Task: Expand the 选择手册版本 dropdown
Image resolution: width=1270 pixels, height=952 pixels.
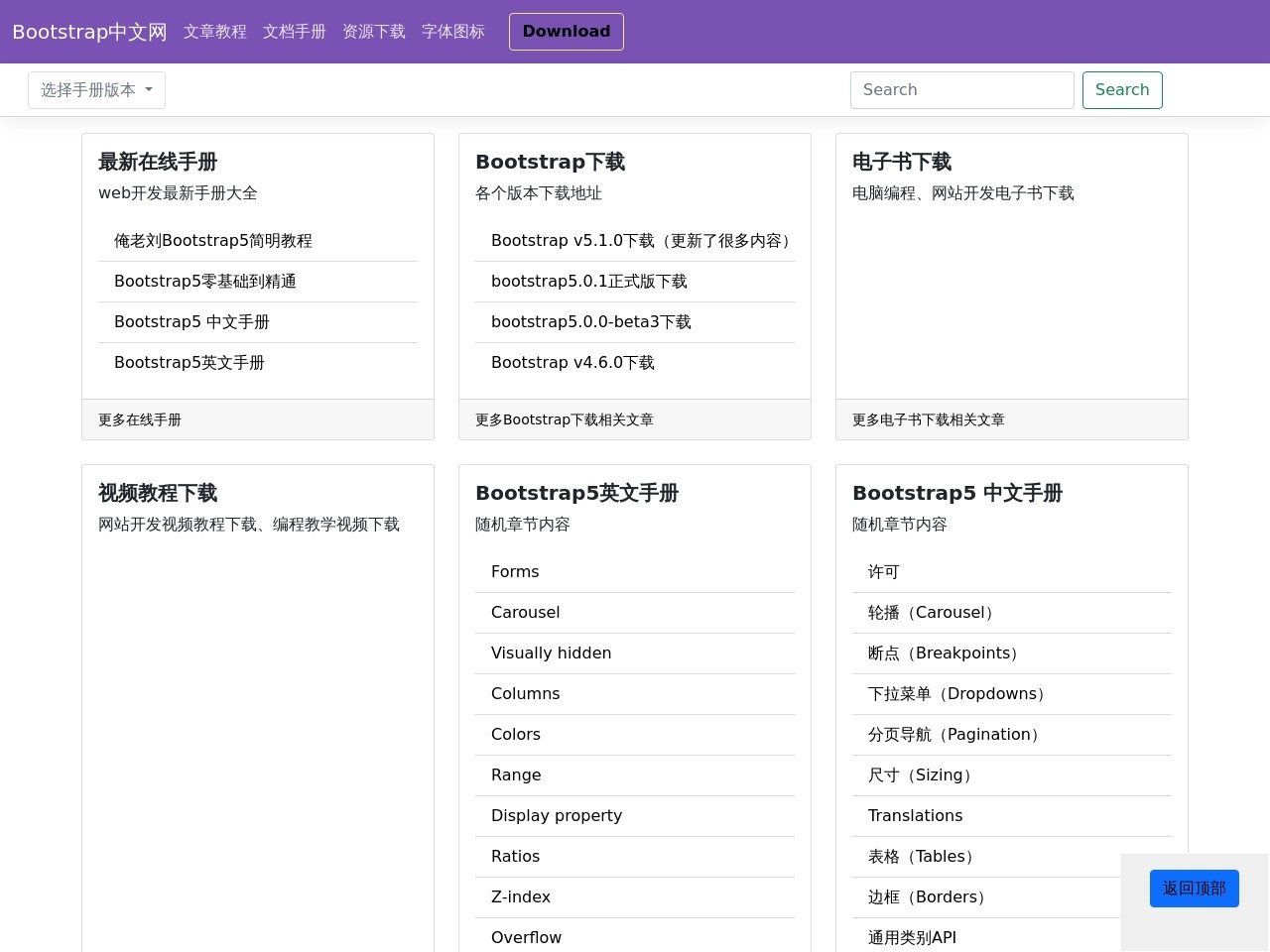Action: tap(96, 90)
